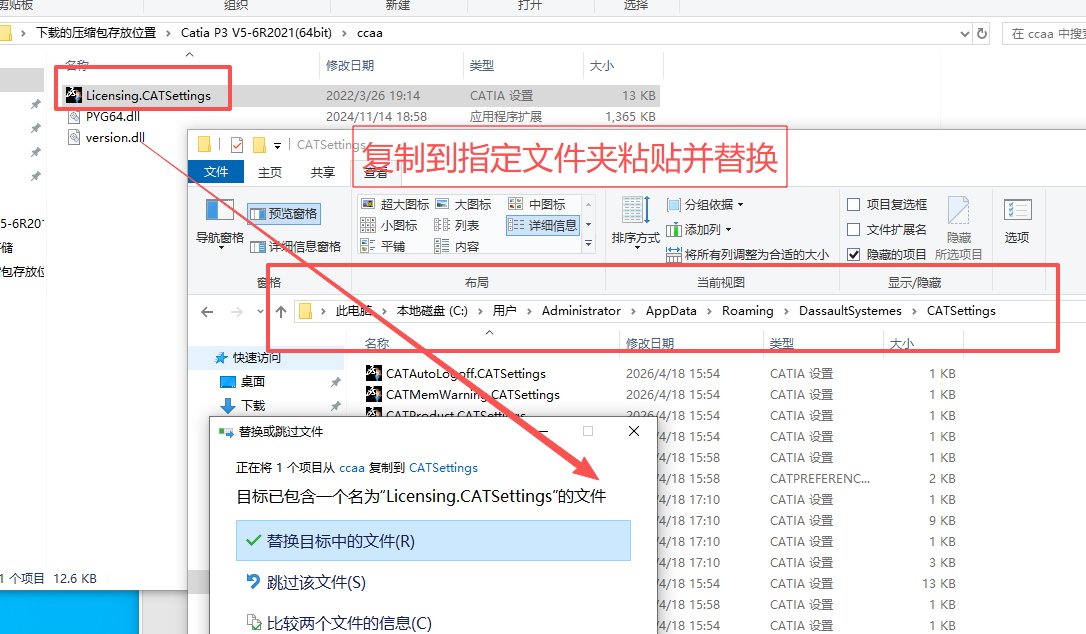Click the refresh icon beside the search box
The height and width of the screenshot is (634, 1086).
click(x=980, y=33)
